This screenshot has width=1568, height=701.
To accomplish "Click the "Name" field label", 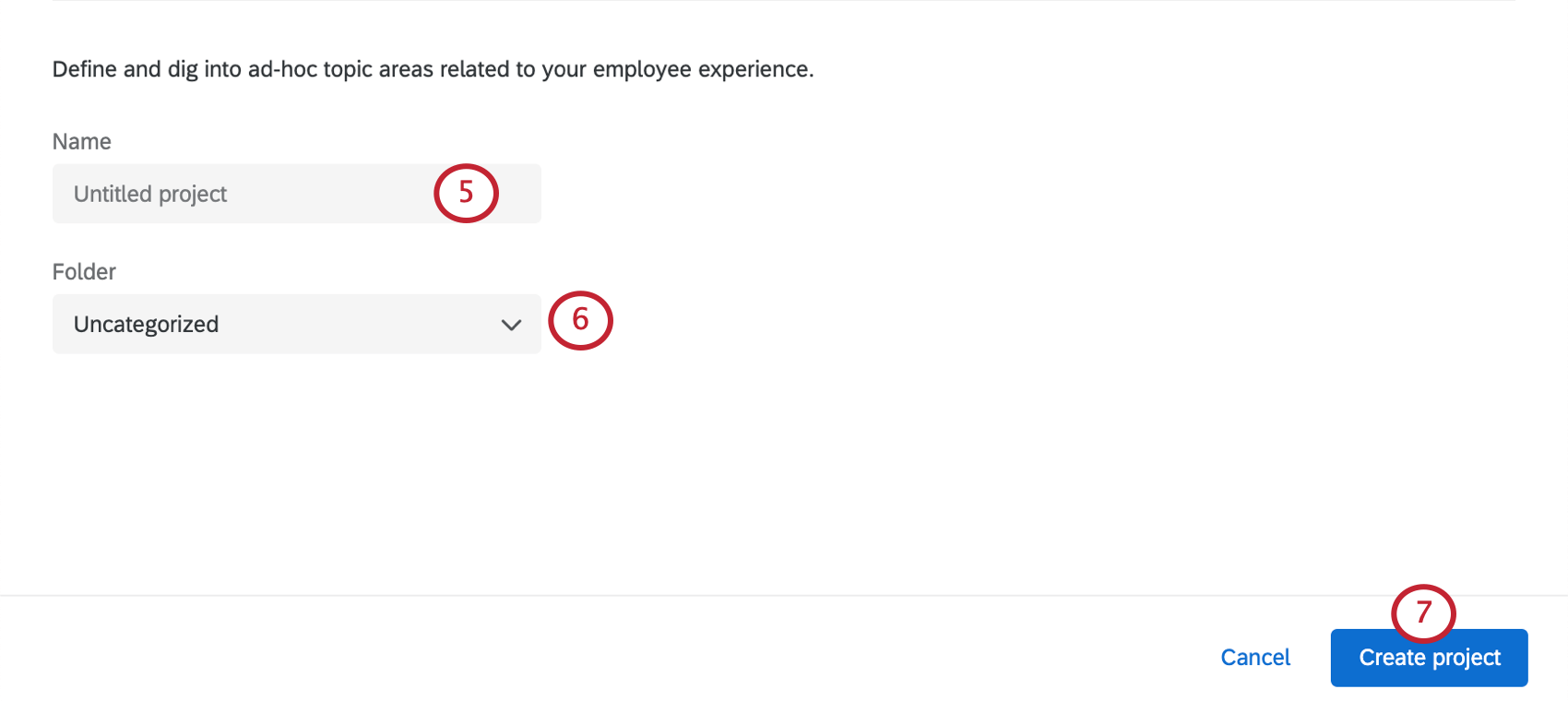I will [x=82, y=141].
